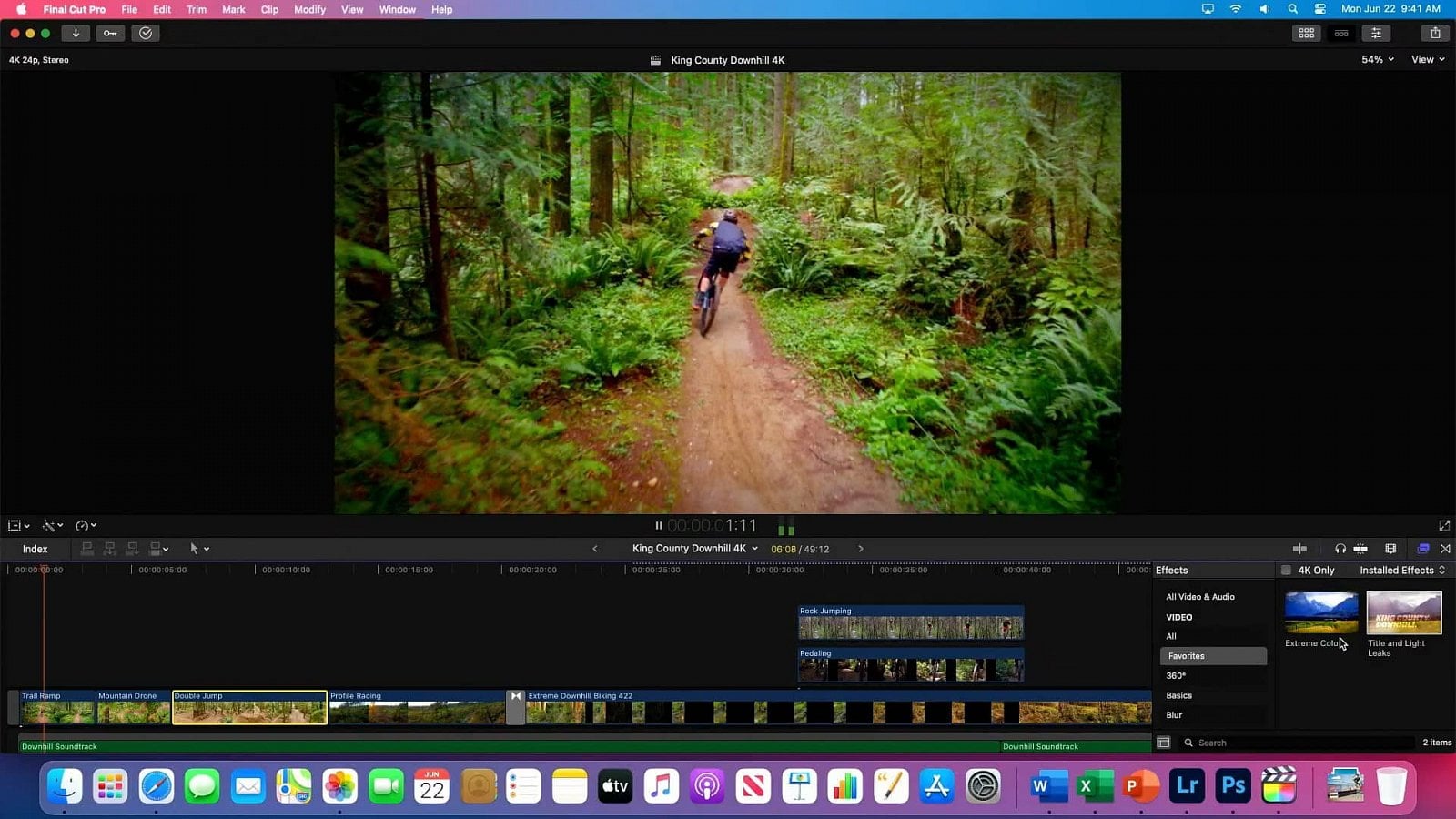Select the Extreme Color effect thumbnail

1321,612
